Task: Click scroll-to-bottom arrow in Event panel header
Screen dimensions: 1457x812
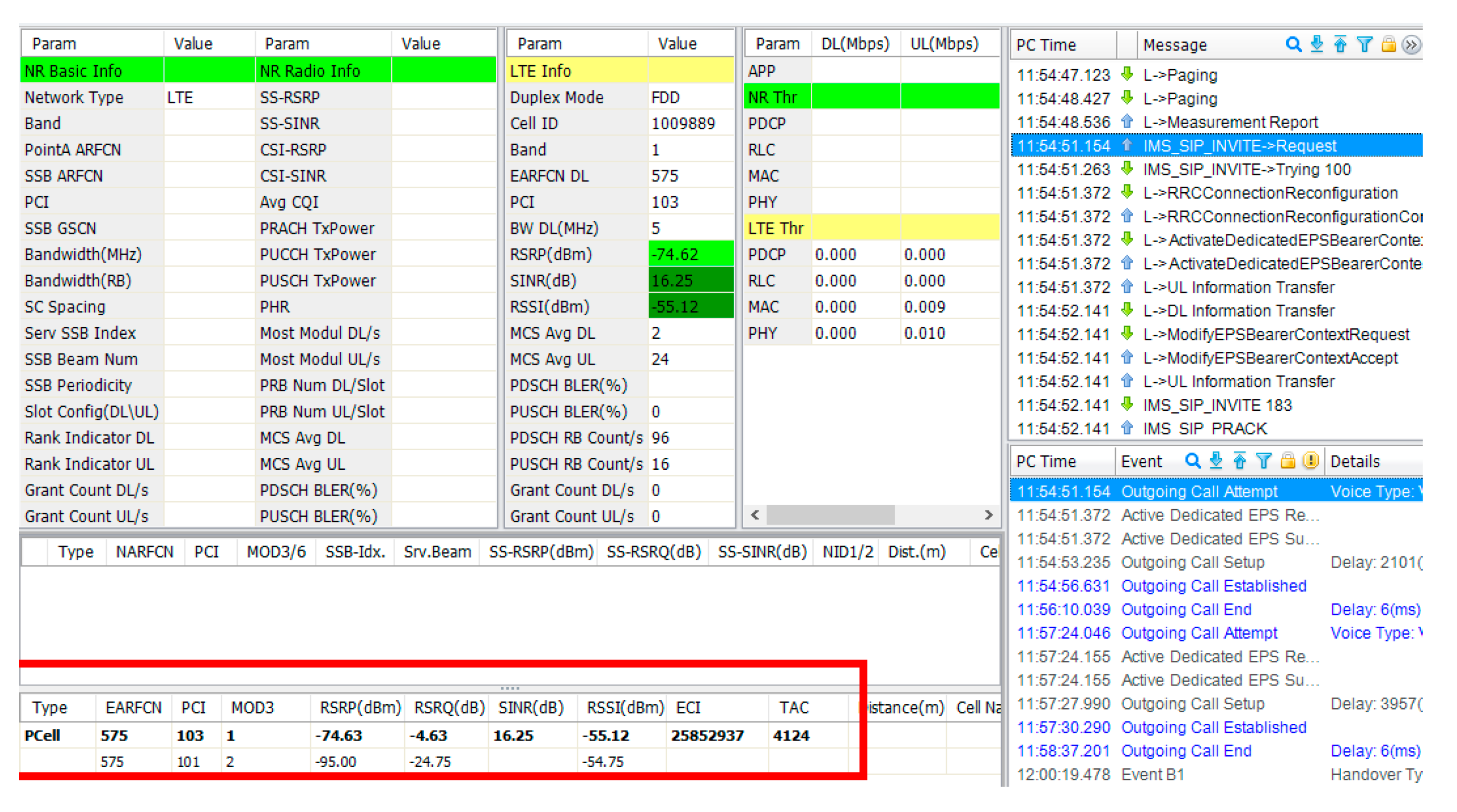Action: [1216, 461]
